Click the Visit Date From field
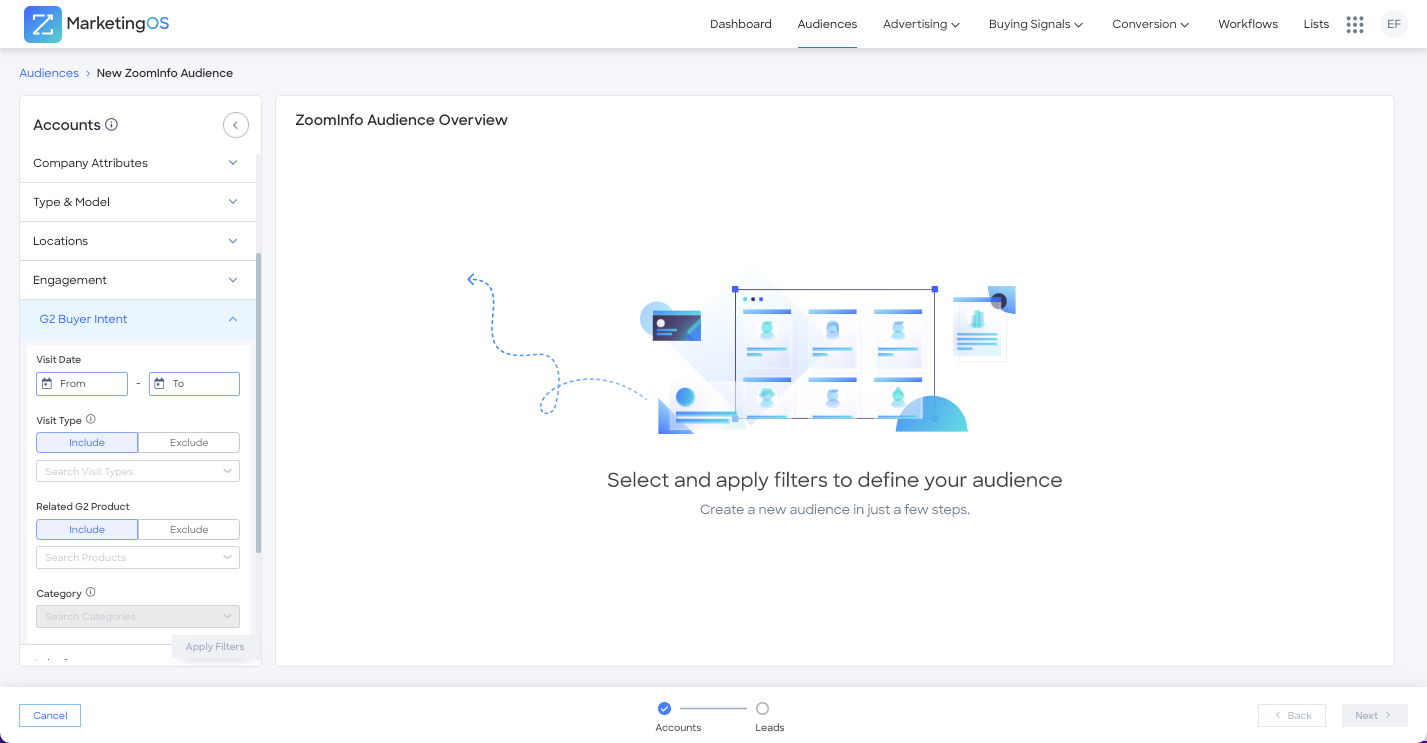The width and height of the screenshot is (1427, 743). coord(82,384)
